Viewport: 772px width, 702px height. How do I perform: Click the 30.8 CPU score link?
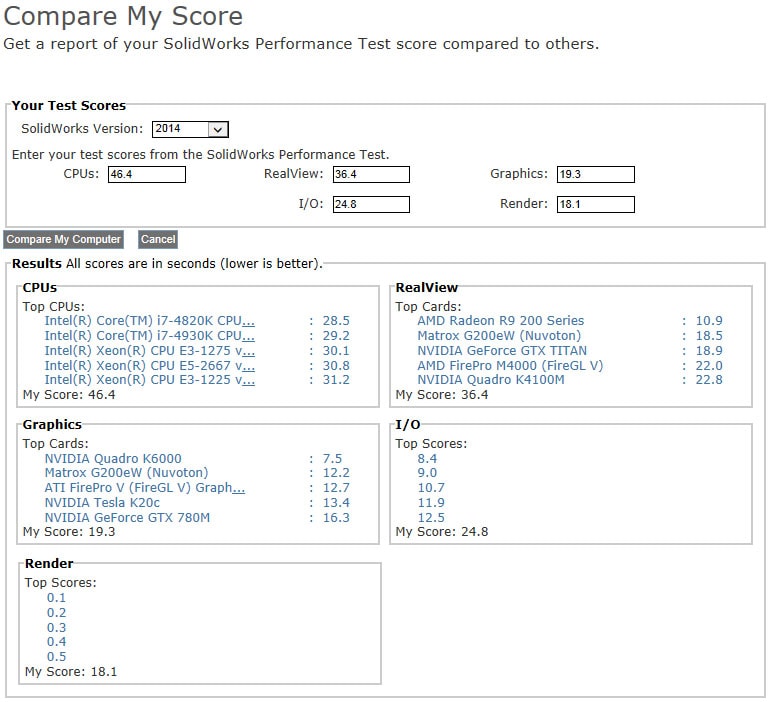tap(336, 366)
